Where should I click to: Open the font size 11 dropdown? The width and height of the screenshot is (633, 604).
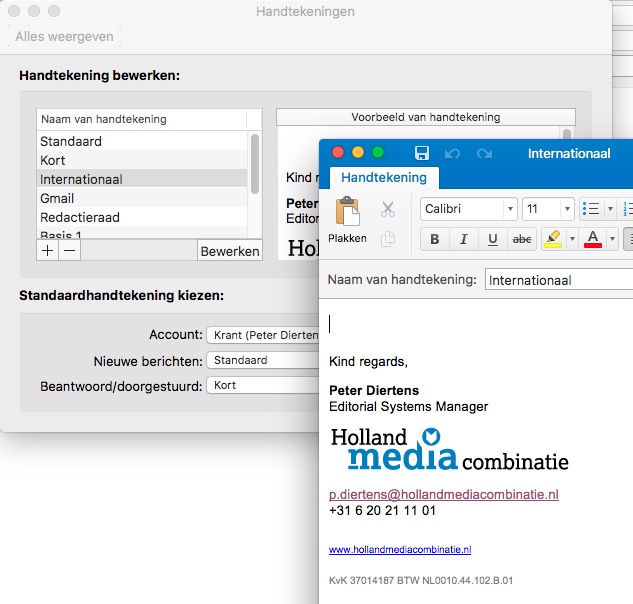coord(567,209)
